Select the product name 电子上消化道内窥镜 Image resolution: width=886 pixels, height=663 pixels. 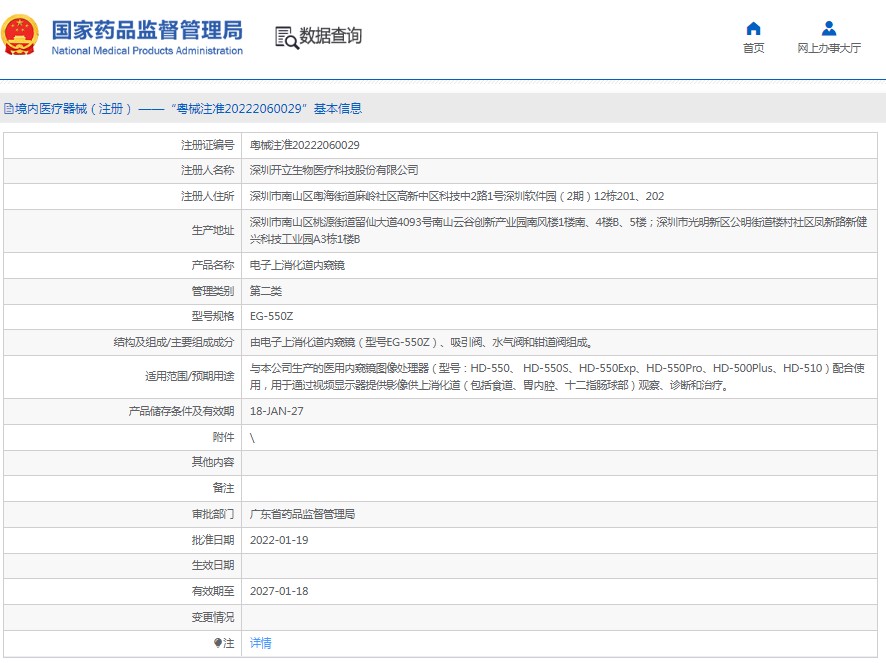click(297, 266)
